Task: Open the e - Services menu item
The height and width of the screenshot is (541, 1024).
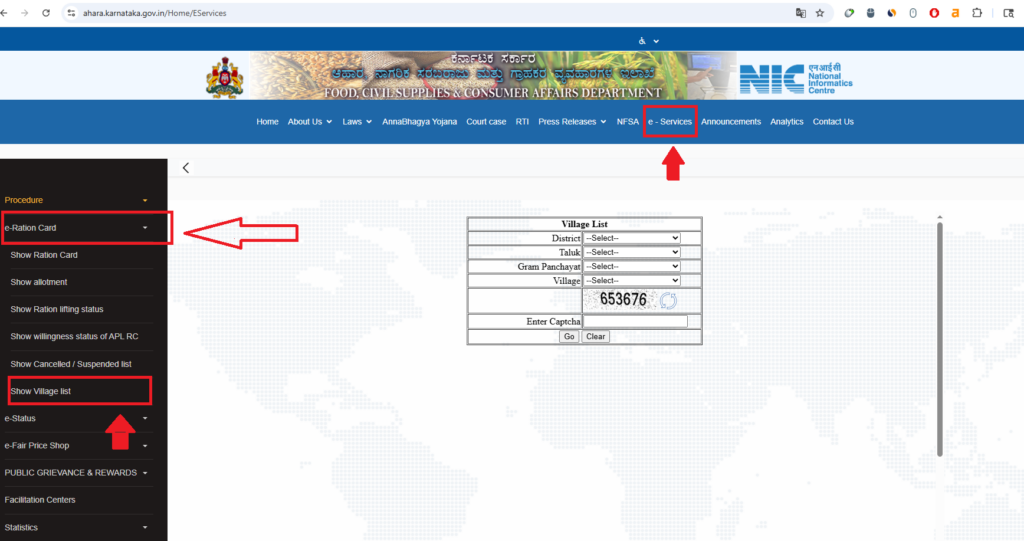Action: coord(670,122)
